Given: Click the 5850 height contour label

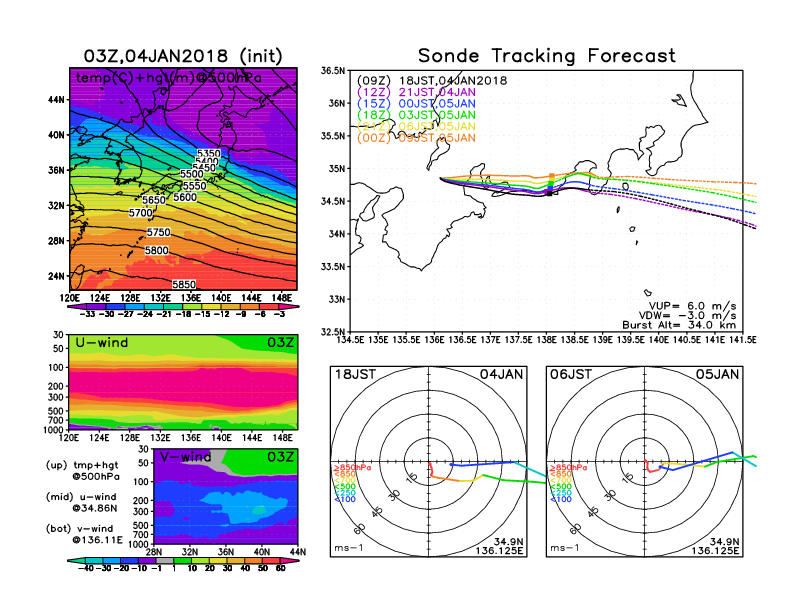Looking at the screenshot, I should [184, 285].
